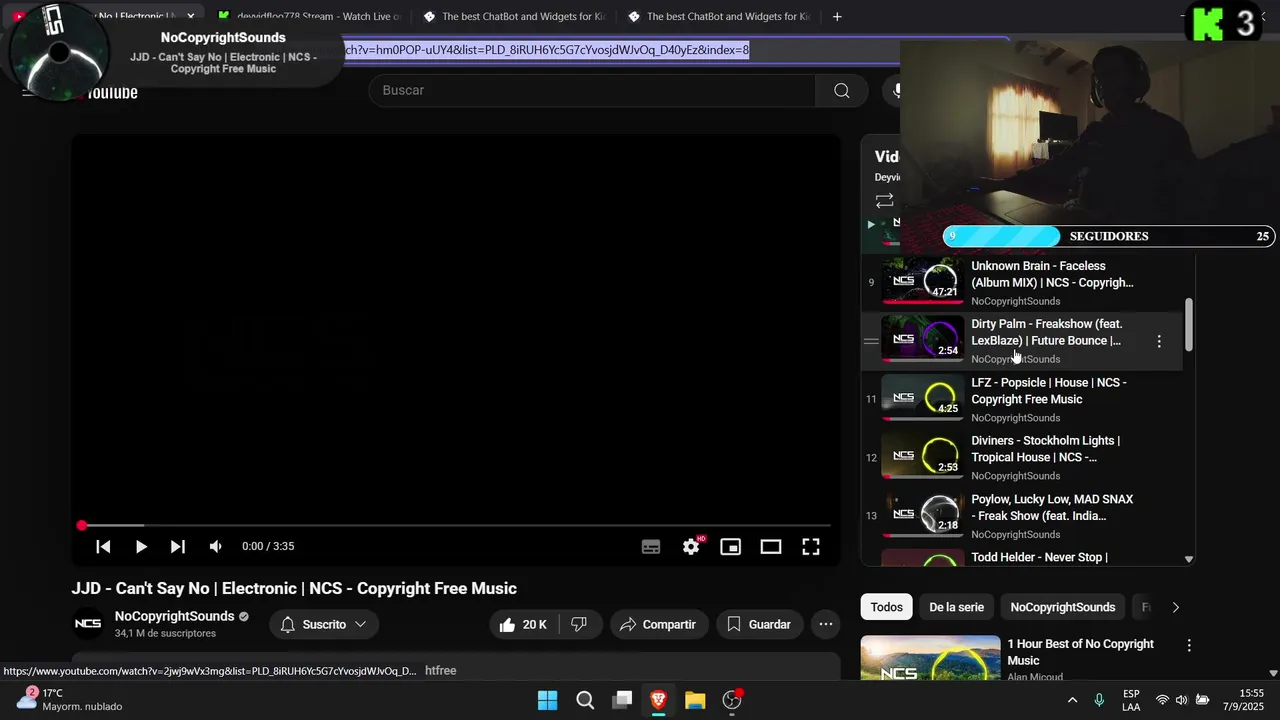Click the recommended NCS mix thumbnail
The image size is (1280, 720).
pyautogui.click(x=930, y=659)
